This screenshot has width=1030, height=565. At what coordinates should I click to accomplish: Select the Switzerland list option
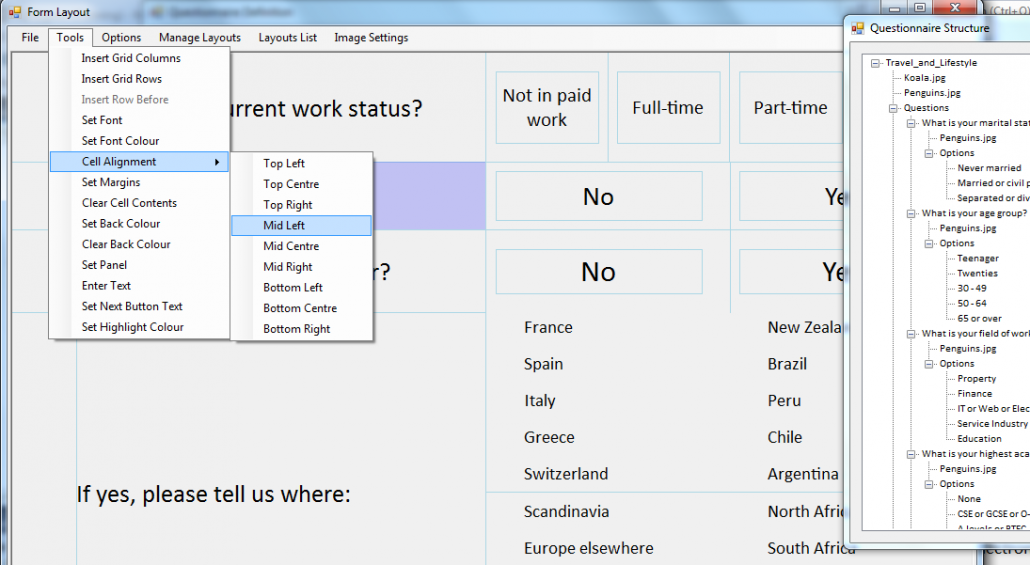565,474
